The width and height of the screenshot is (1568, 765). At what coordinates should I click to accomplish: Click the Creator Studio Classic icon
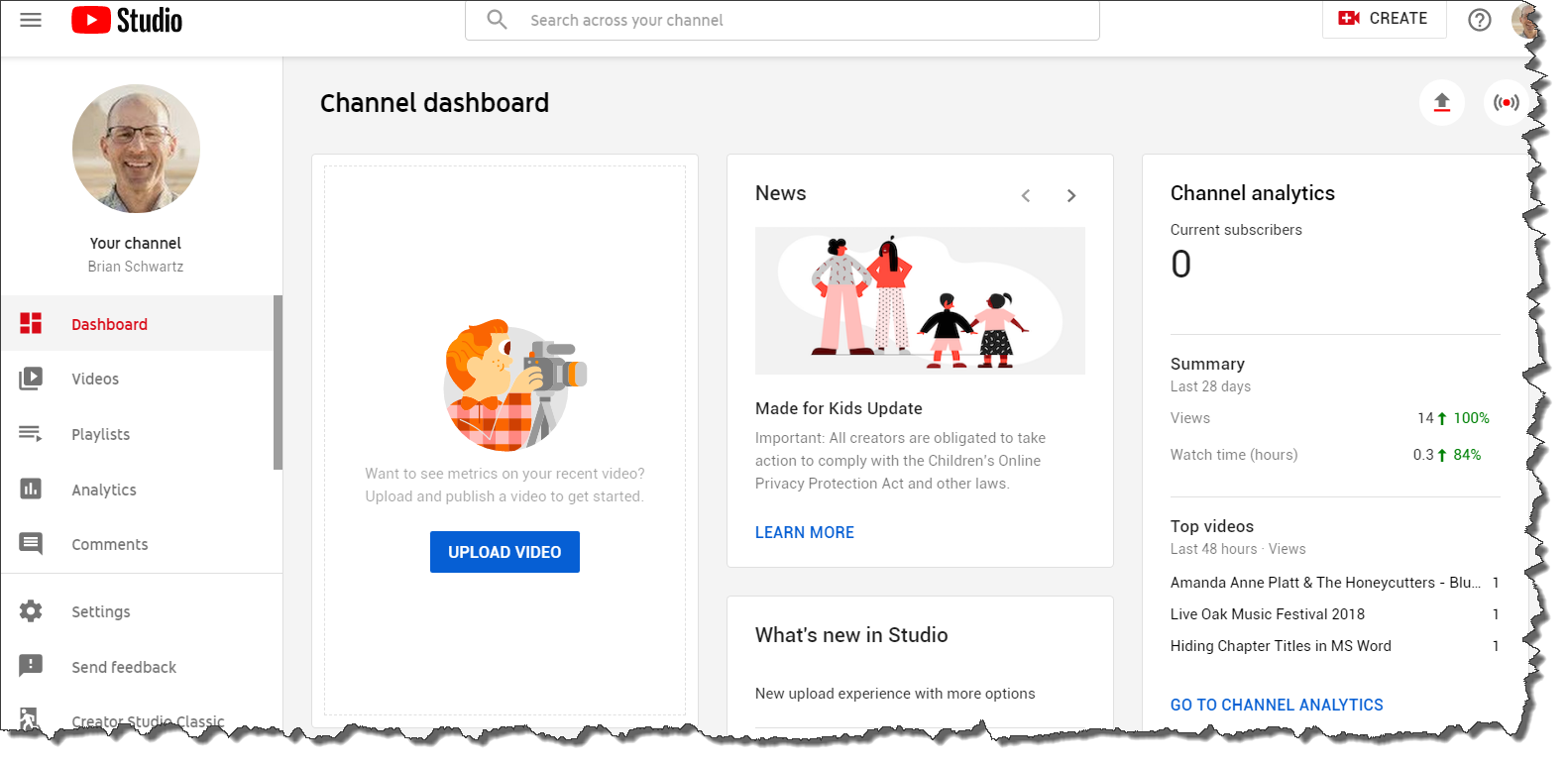[x=29, y=719]
